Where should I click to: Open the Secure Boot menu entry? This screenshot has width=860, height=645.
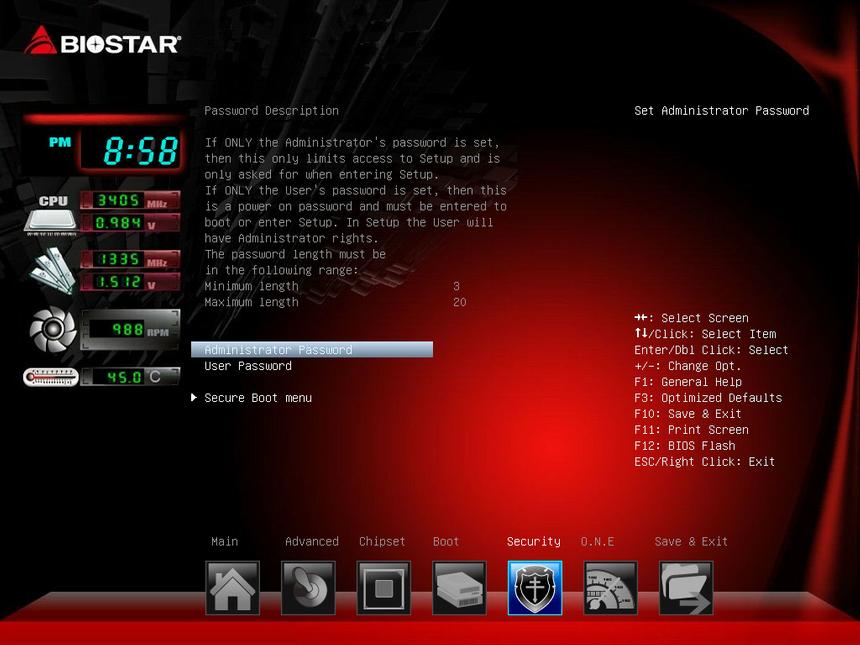258,398
